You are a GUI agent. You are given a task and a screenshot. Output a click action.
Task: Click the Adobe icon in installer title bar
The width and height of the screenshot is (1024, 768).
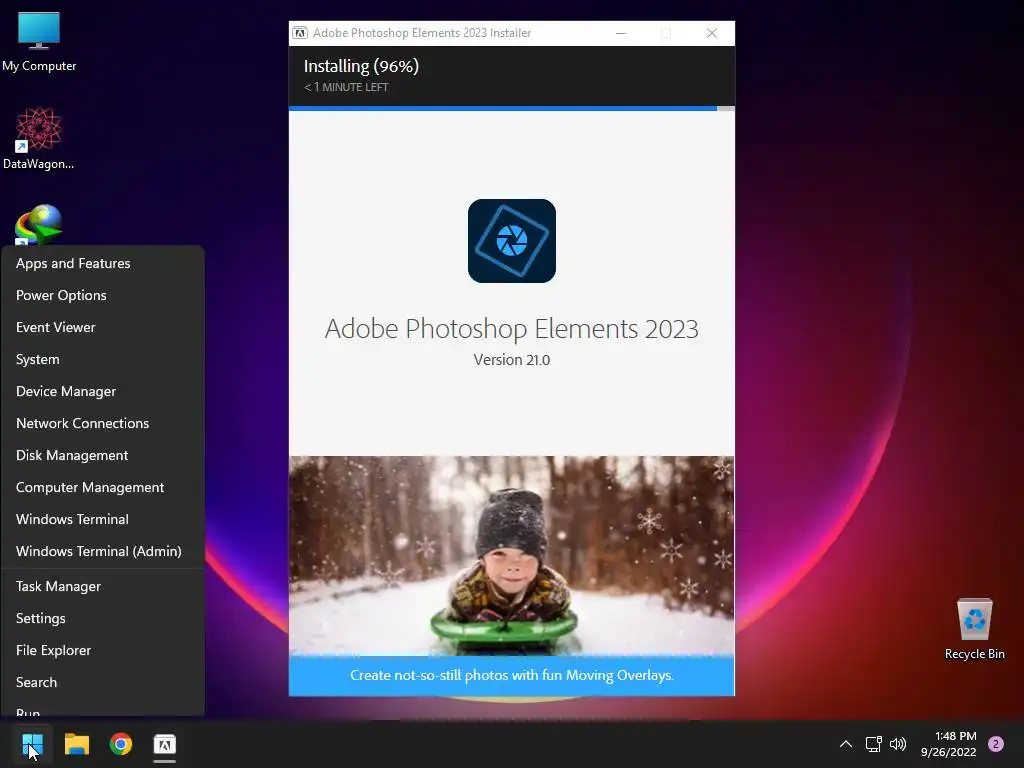click(x=300, y=33)
